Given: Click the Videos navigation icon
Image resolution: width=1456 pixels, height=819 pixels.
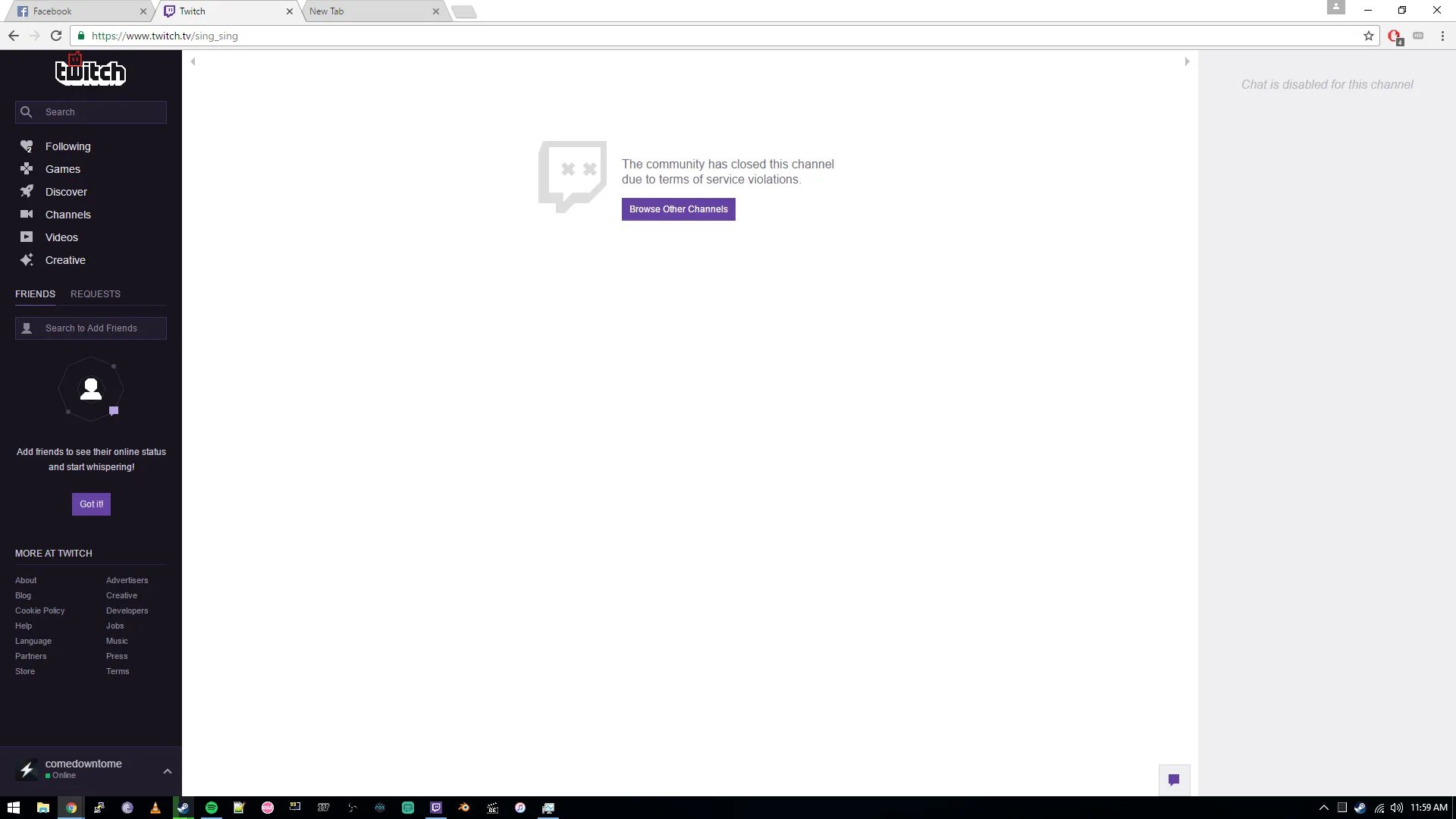Looking at the screenshot, I should 26,237.
